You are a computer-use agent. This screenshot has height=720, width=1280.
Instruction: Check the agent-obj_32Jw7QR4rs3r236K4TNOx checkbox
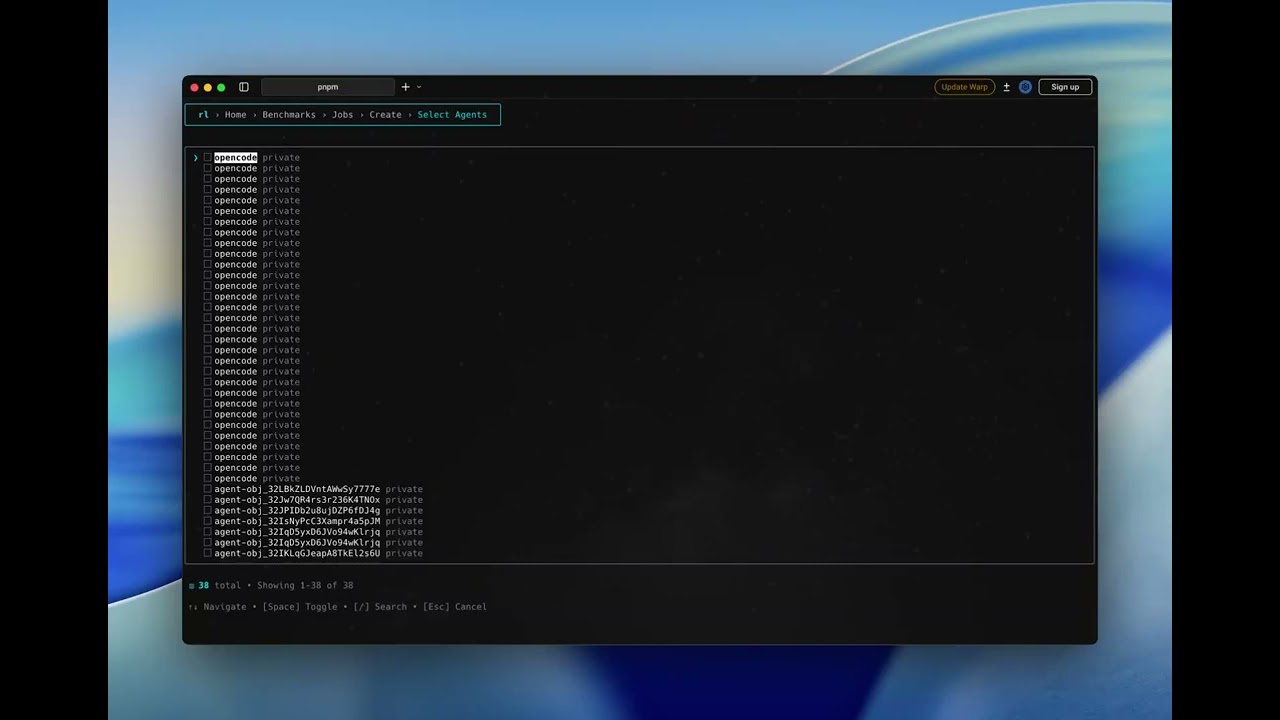tap(207, 500)
